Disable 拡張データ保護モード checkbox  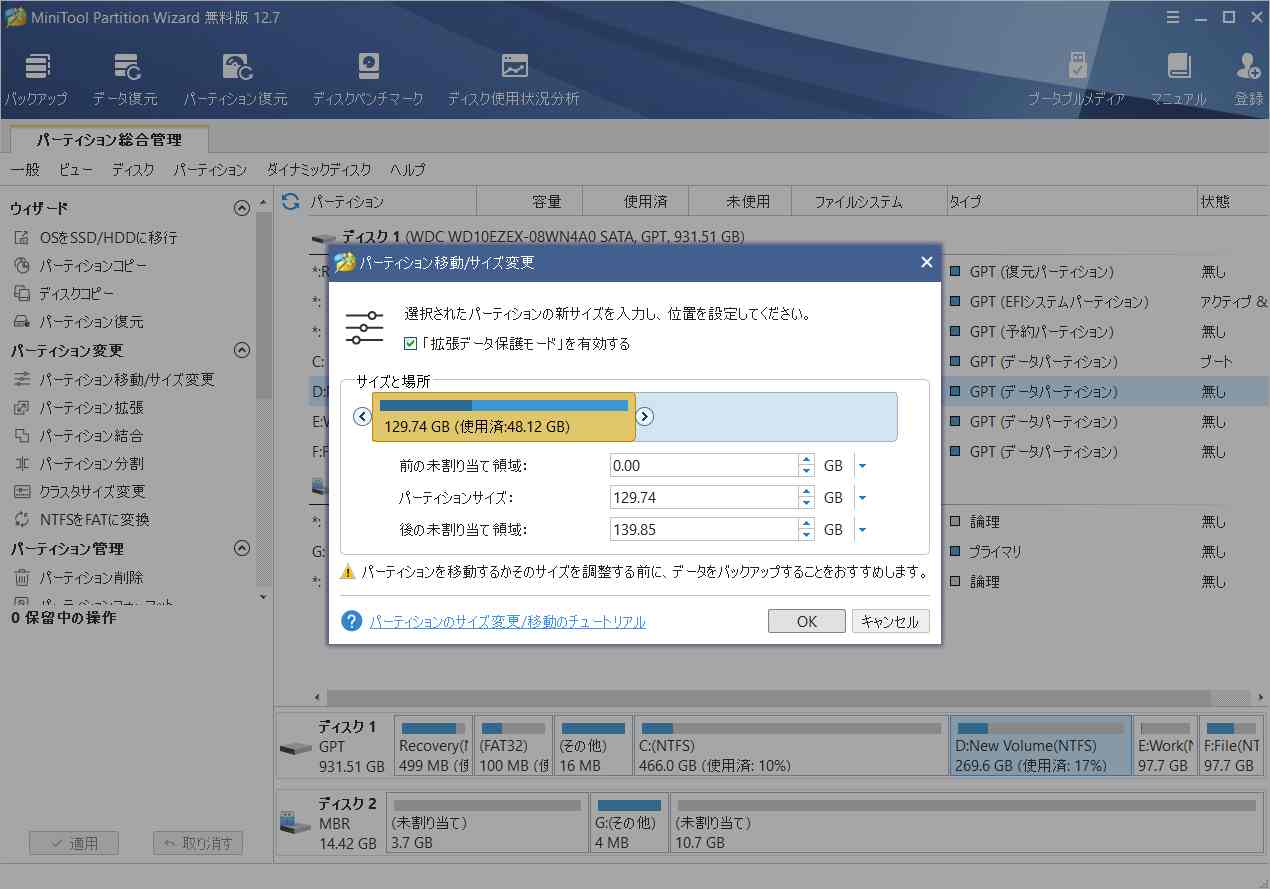(x=411, y=343)
